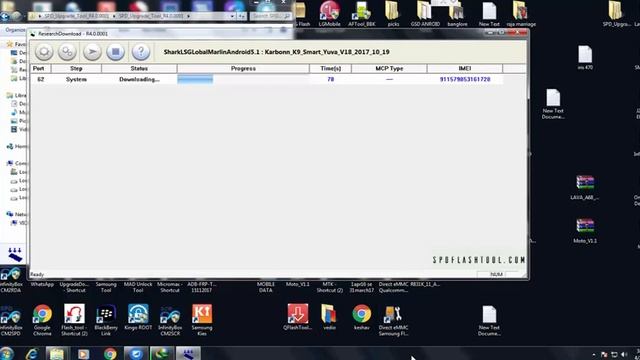Select the SPD_Upgra... folder on desktop
Screen dimensions: 640x360
pos(616,14)
